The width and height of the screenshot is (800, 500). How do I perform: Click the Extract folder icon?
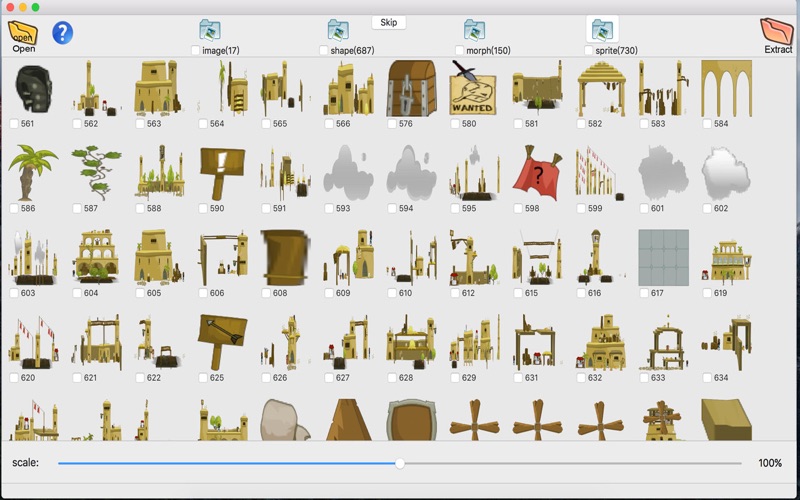point(777,31)
